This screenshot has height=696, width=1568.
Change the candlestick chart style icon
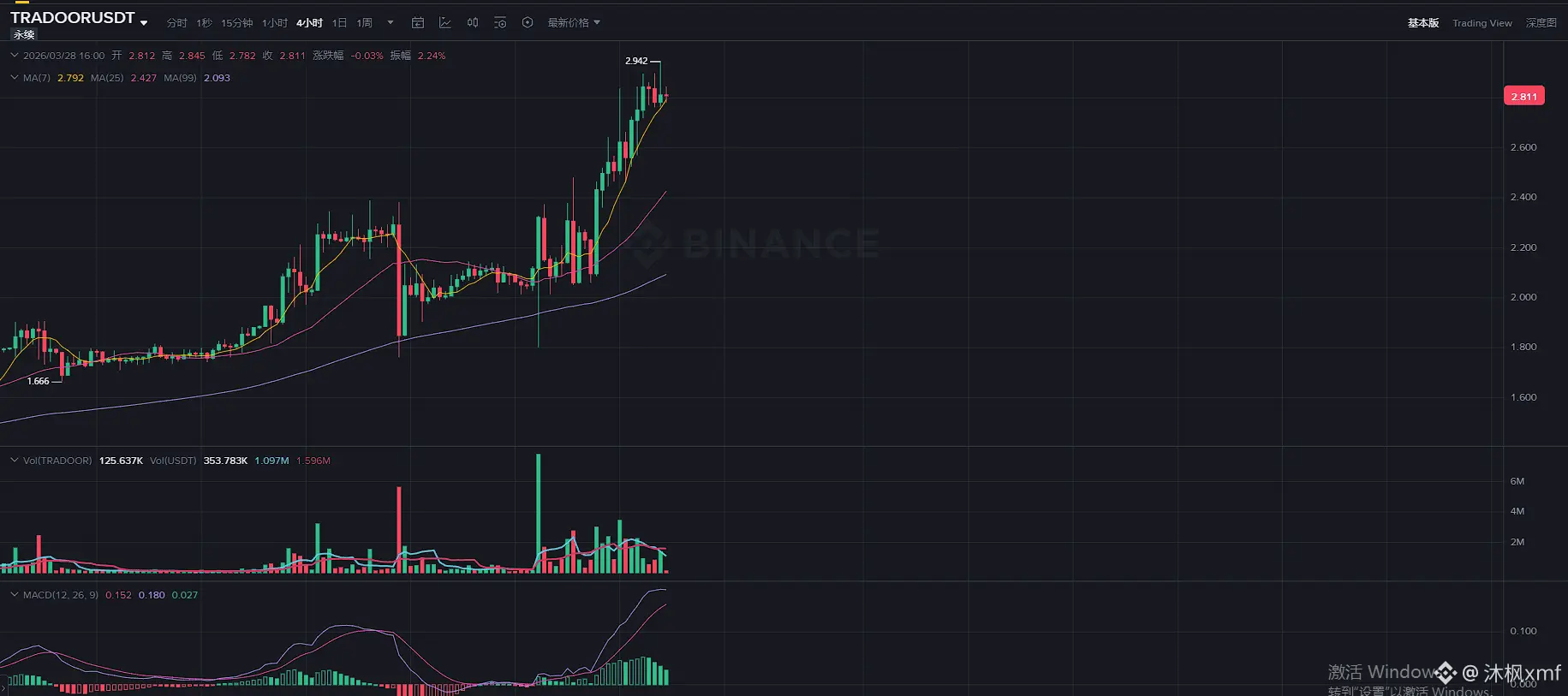click(473, 23)
